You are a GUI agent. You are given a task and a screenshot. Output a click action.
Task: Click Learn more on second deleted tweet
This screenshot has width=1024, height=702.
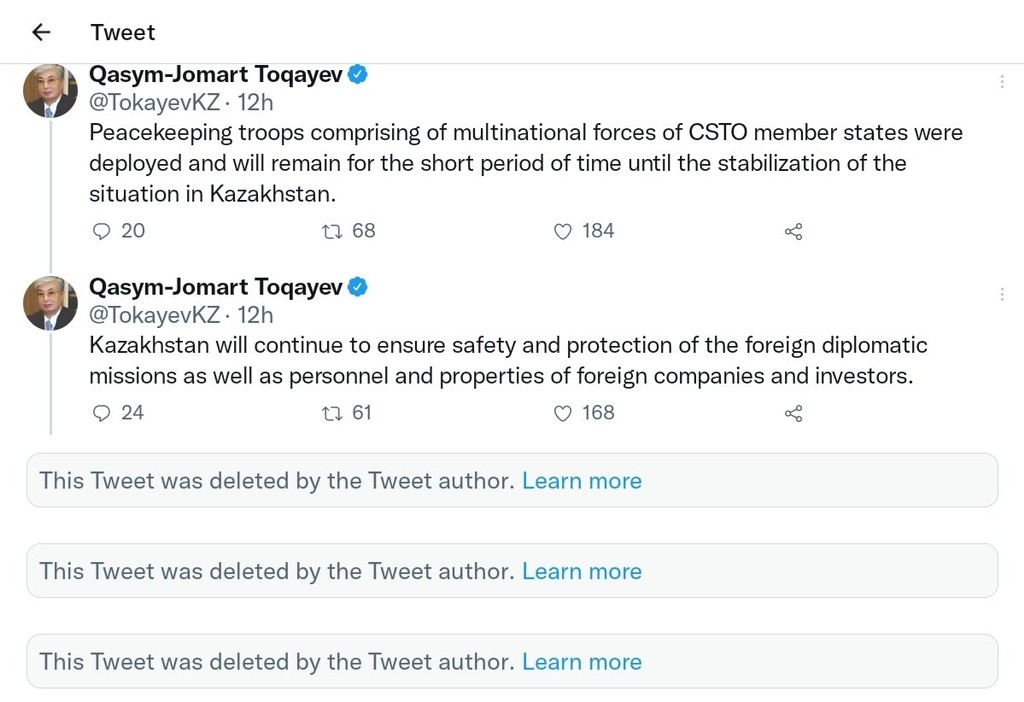582,571
